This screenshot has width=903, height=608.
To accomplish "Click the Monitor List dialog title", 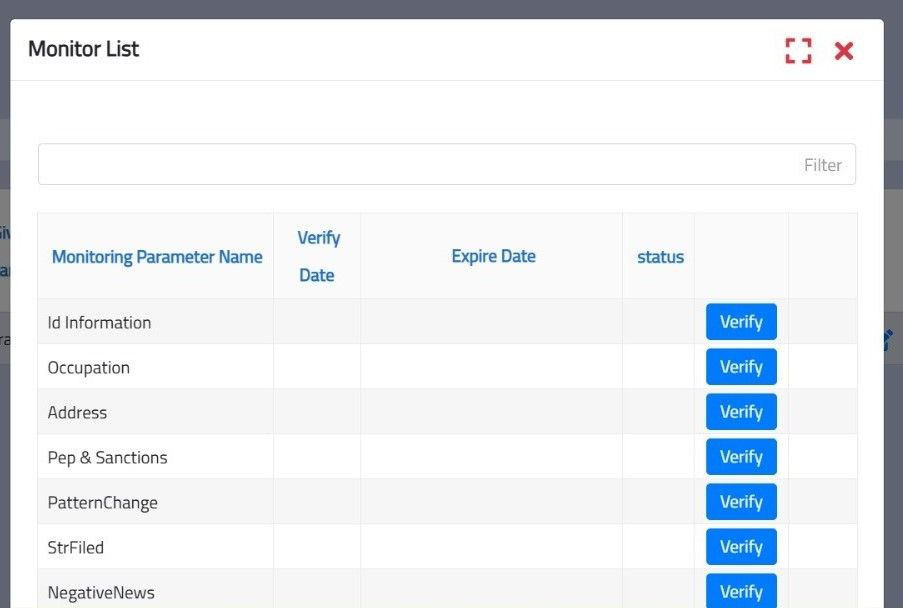I will click(x=84, y=49).
